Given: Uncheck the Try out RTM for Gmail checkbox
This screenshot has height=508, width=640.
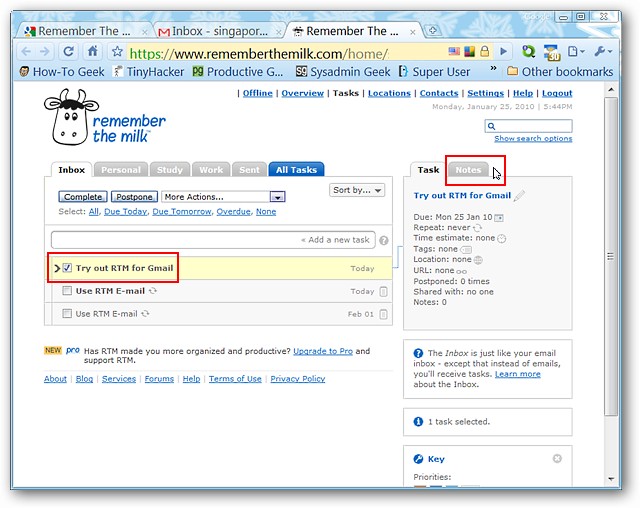Looking at the screenshot, I should 67,268.
